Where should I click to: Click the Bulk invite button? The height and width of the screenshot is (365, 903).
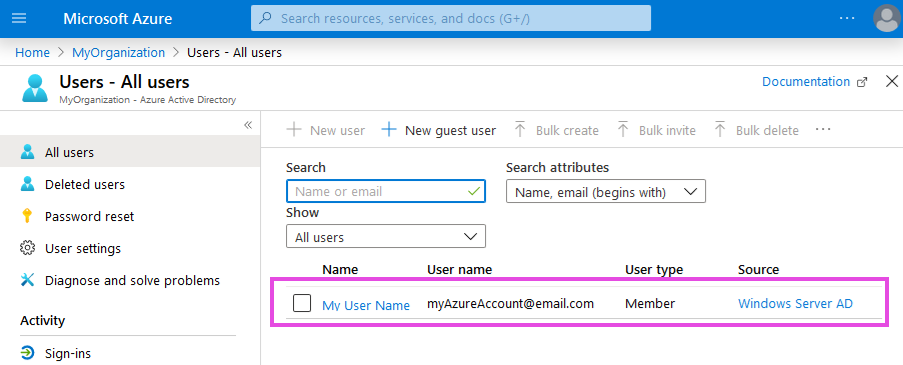(x=656, y=130)
